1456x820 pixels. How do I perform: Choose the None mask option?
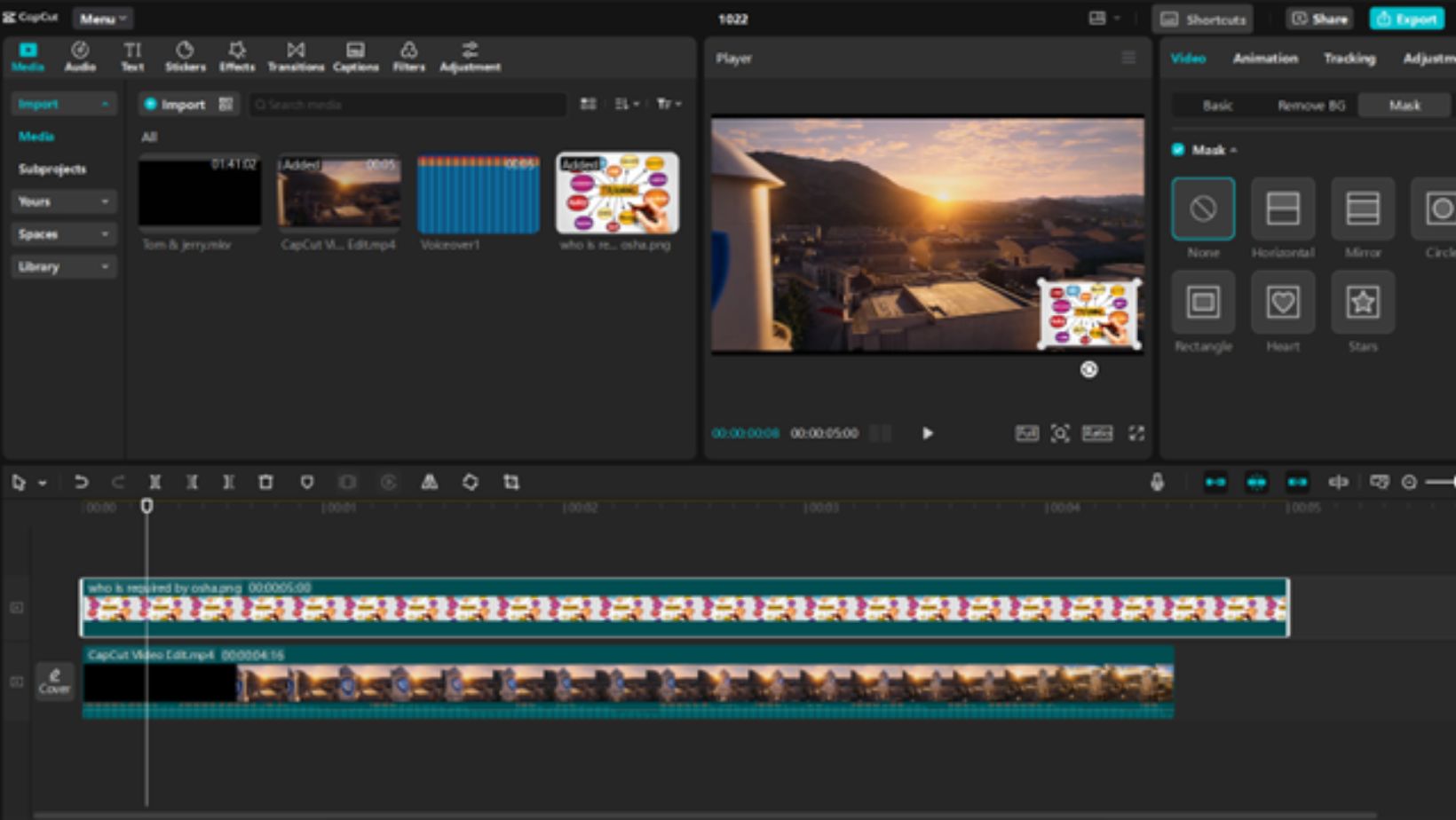pos(1203,209)
